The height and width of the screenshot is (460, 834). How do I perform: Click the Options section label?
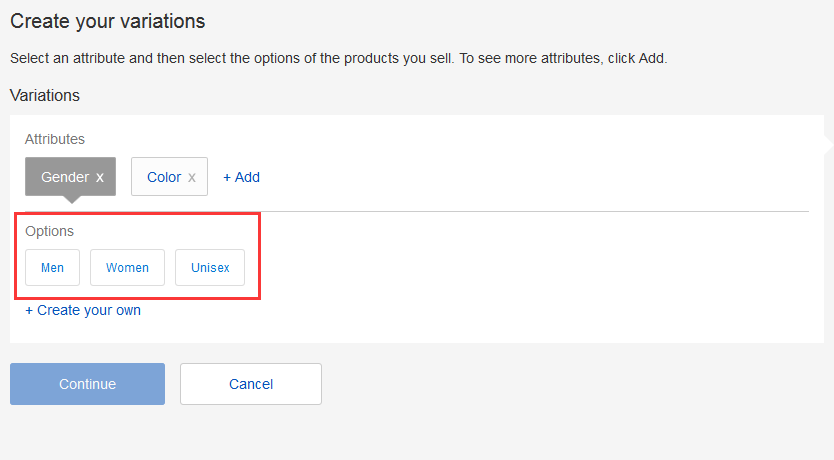(x=50, y=231)
